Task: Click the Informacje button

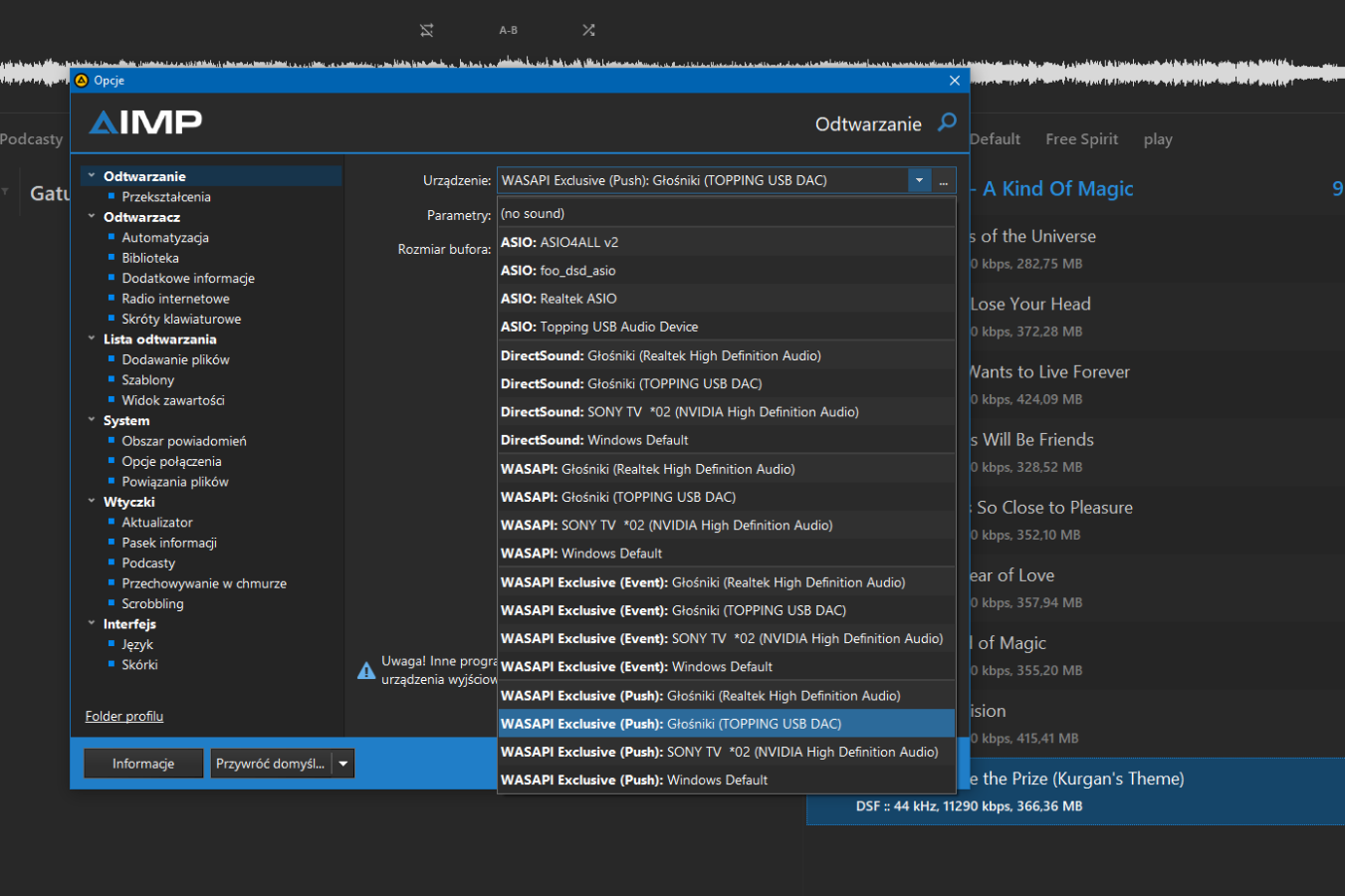Action: [143, 764]
